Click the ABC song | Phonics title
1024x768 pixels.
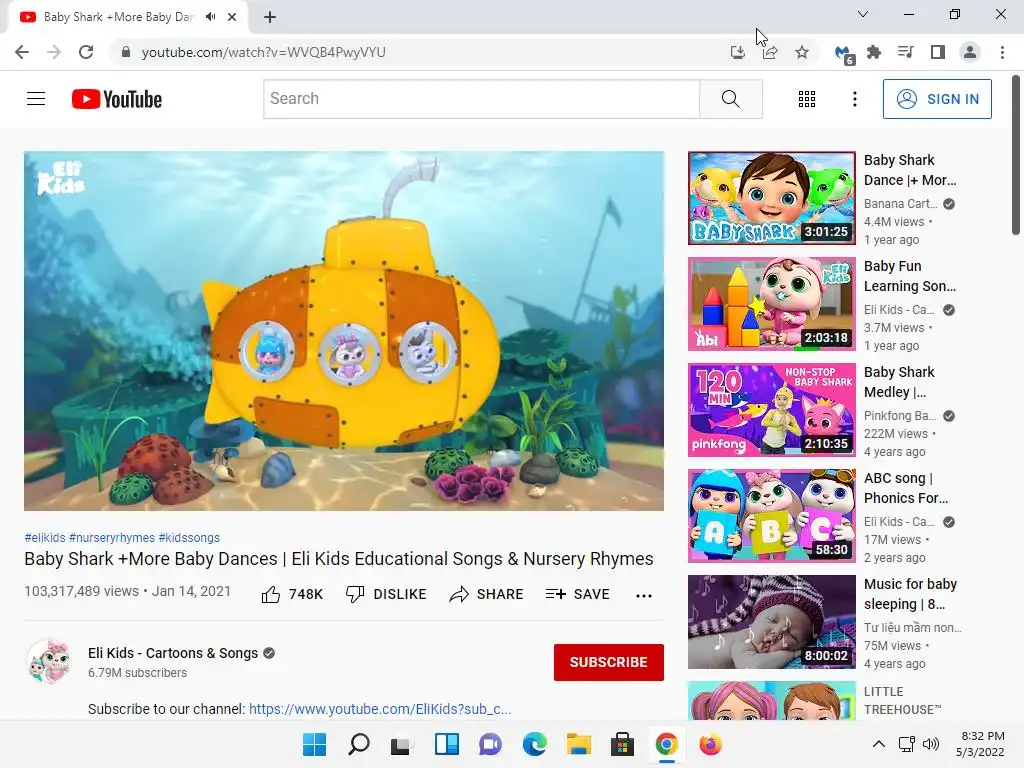tap(906, 488)
